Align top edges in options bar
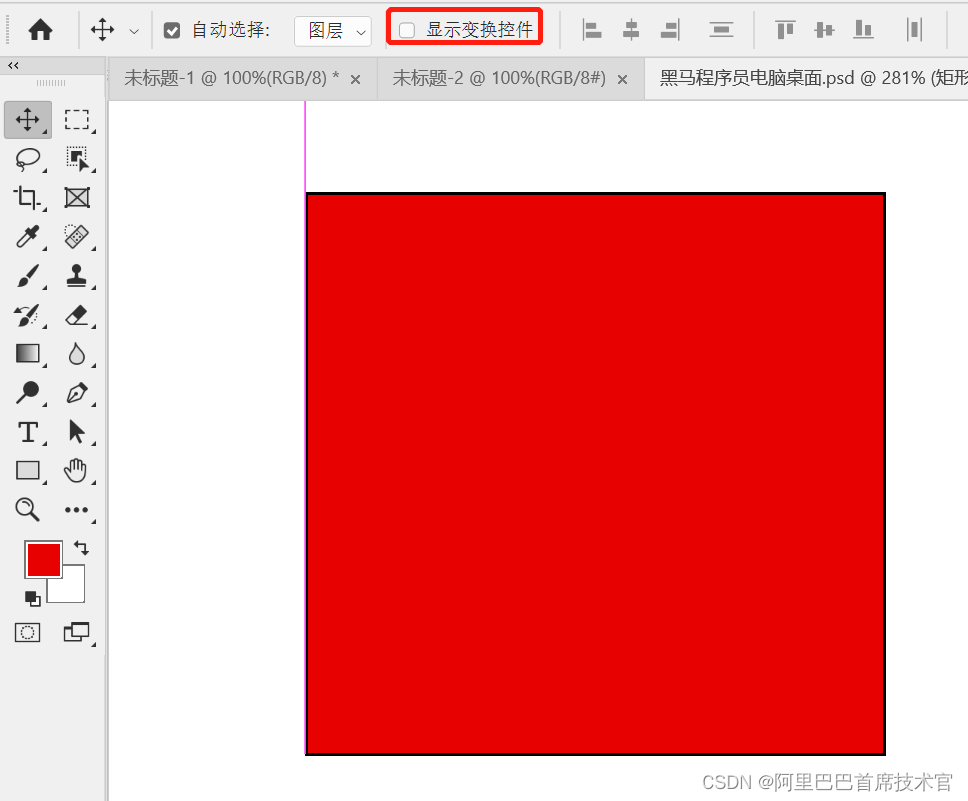Image resolution: width=968 pixels, height=801 pixels. [x=785, y=30]
